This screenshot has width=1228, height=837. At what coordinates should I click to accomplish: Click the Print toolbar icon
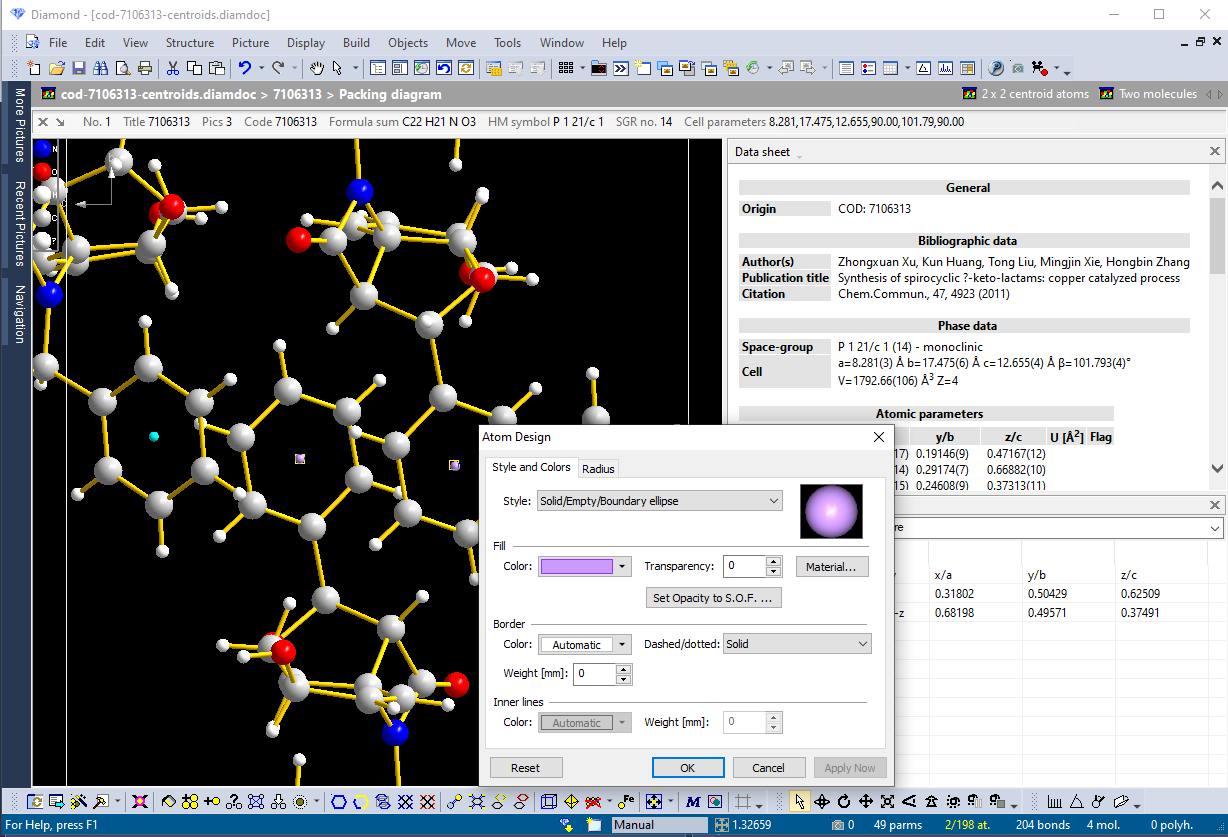click(146, 68)
